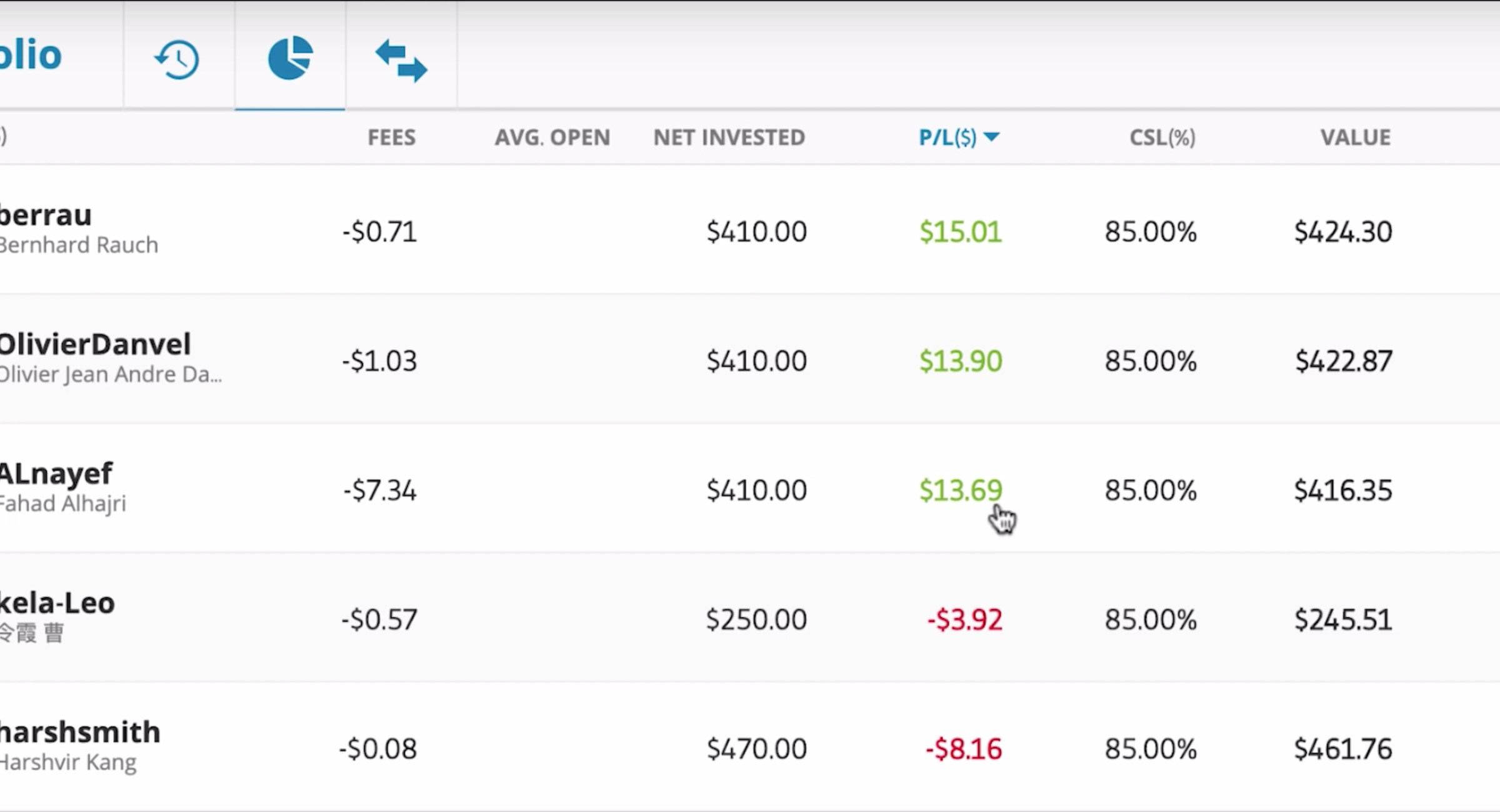This screenshot has width=1500, height=812.
Task: Open ALnayef's trader profile
Action: pos(56,473)
